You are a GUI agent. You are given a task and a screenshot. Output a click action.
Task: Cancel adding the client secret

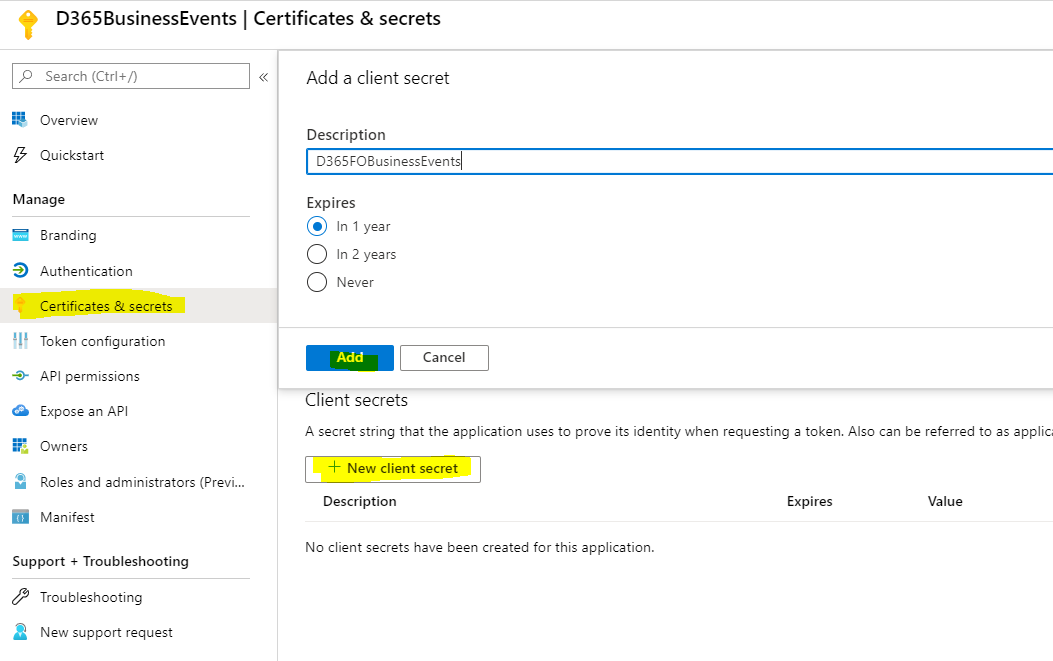(444, 357)
